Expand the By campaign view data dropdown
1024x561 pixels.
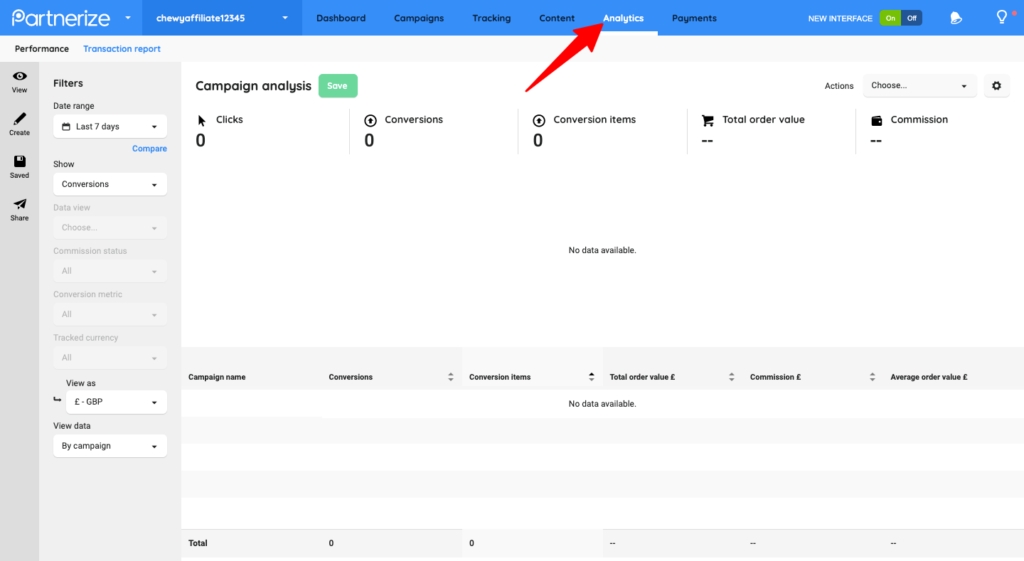(x=110, y=446)
